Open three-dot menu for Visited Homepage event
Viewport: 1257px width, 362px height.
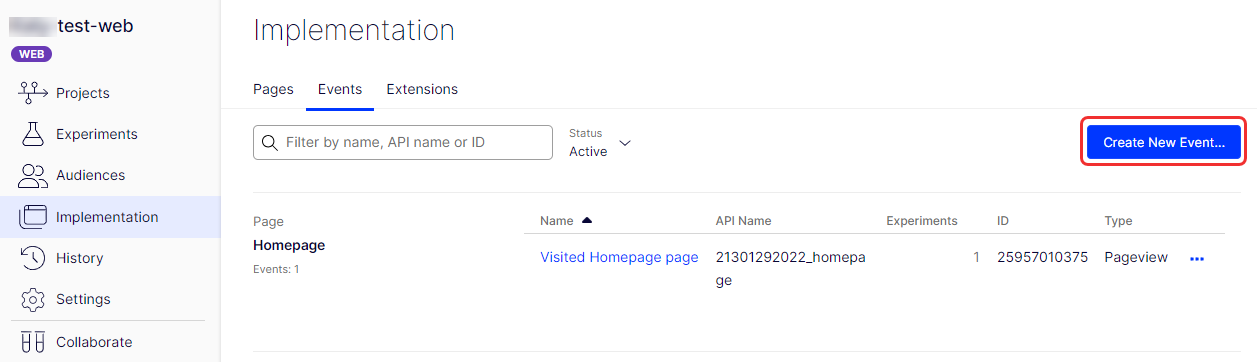tap(1197, 259)
